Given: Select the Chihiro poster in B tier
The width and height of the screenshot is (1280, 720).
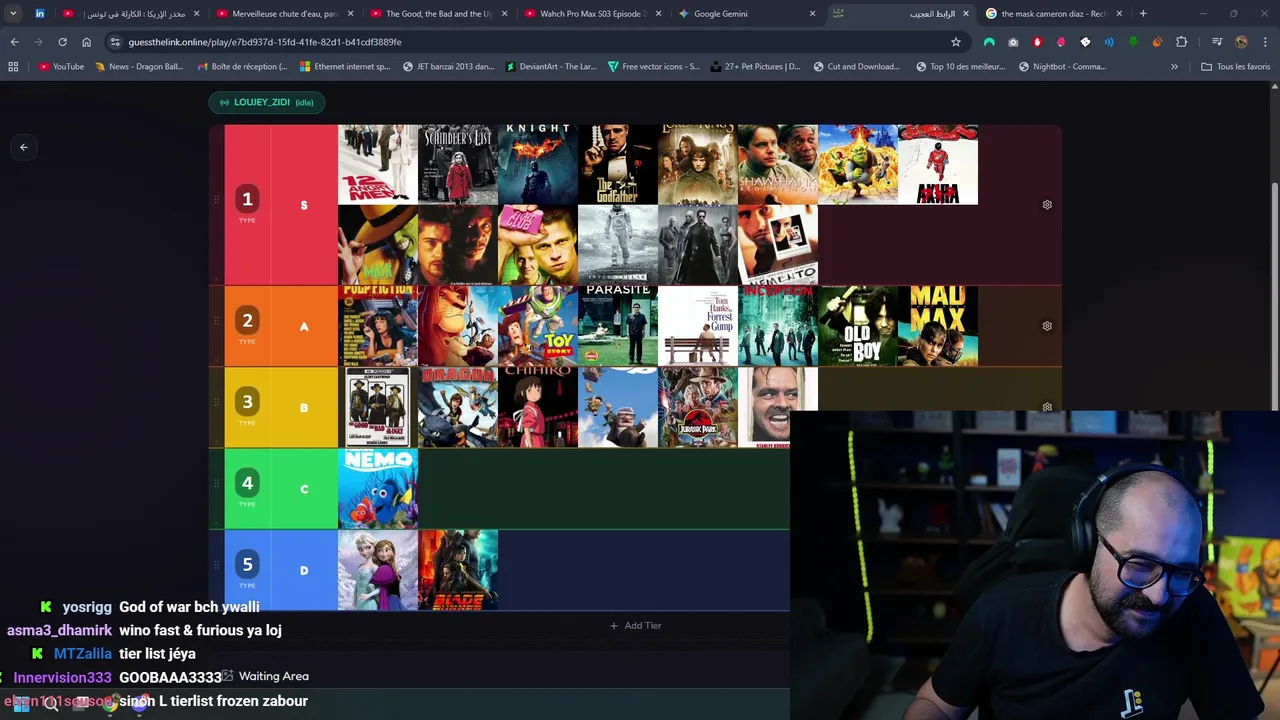Looking at the screenshot, I should (x=538, y=407).
